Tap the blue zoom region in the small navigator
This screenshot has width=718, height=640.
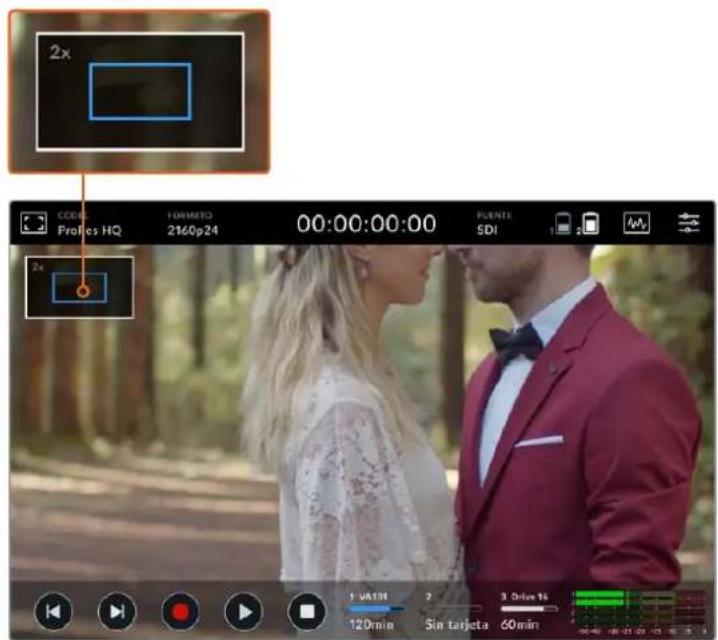80,288
